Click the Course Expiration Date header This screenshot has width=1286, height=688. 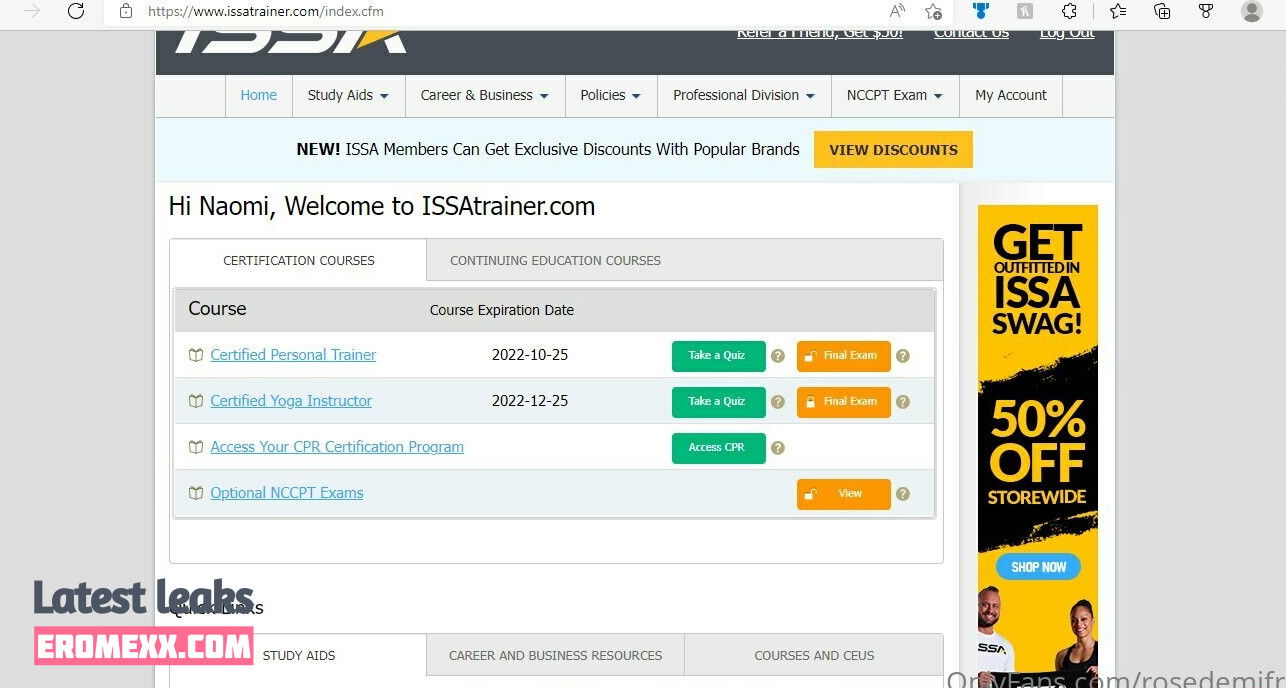pyautogui.click(x=502, y=310)
